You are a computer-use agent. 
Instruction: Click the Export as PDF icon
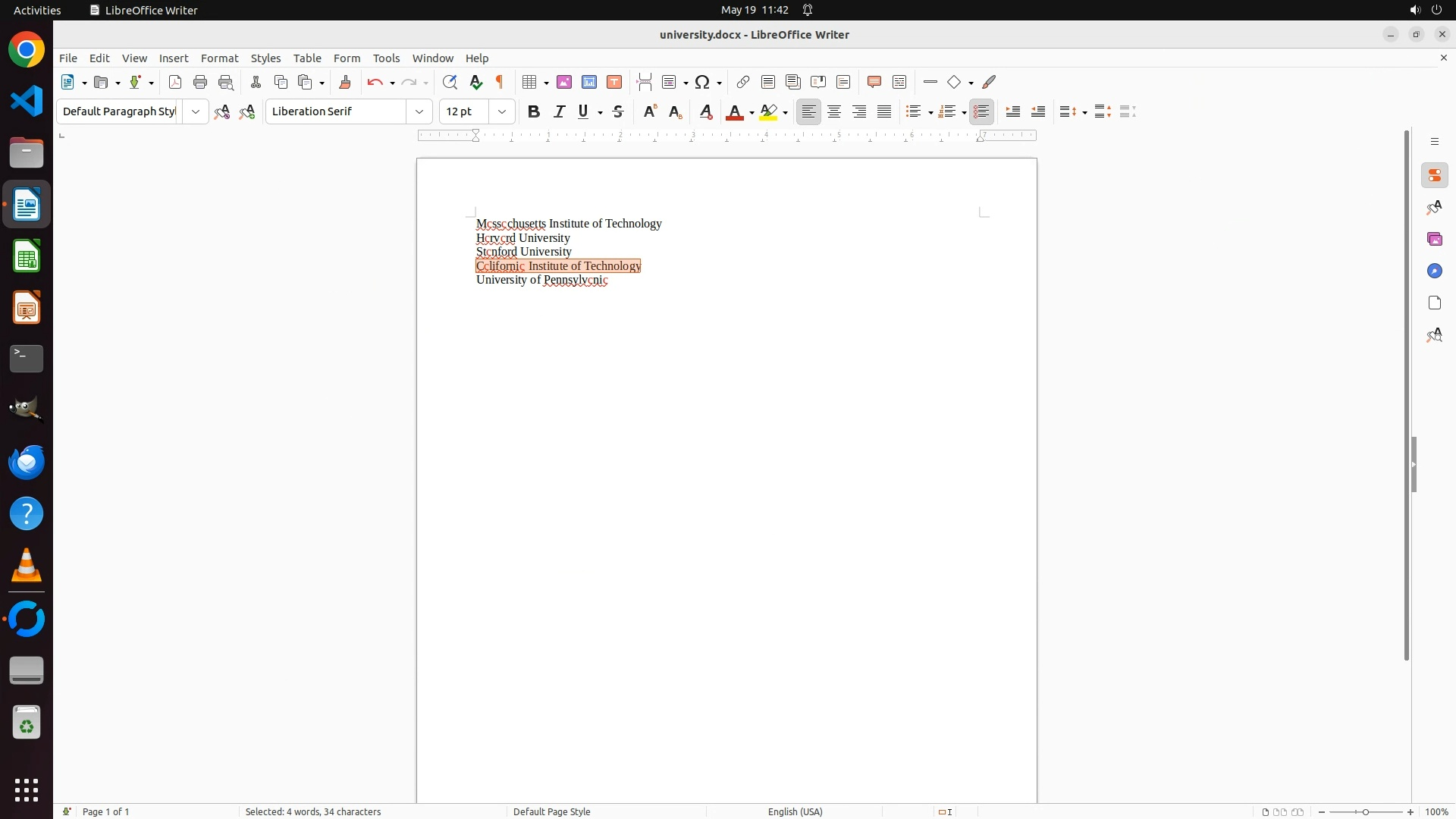[x=175, y=83]
